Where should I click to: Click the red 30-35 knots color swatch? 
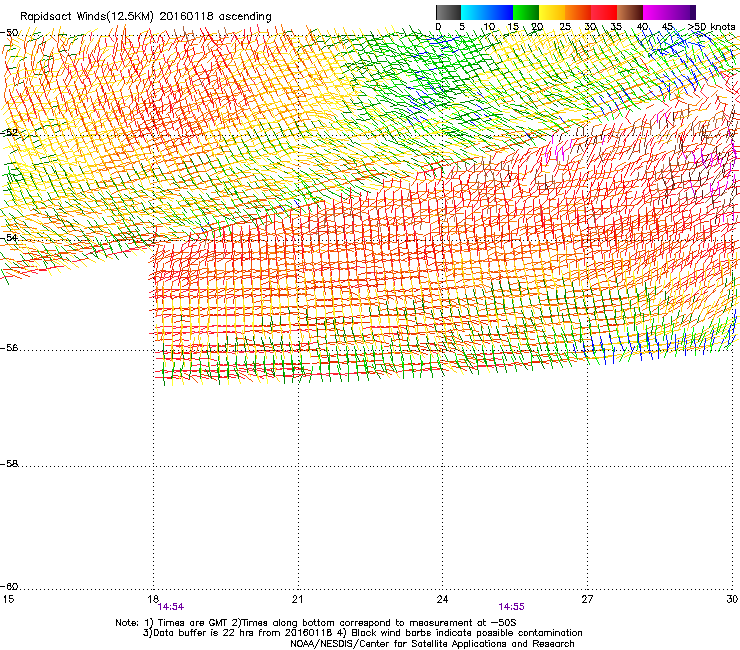(x=604, y=12)
